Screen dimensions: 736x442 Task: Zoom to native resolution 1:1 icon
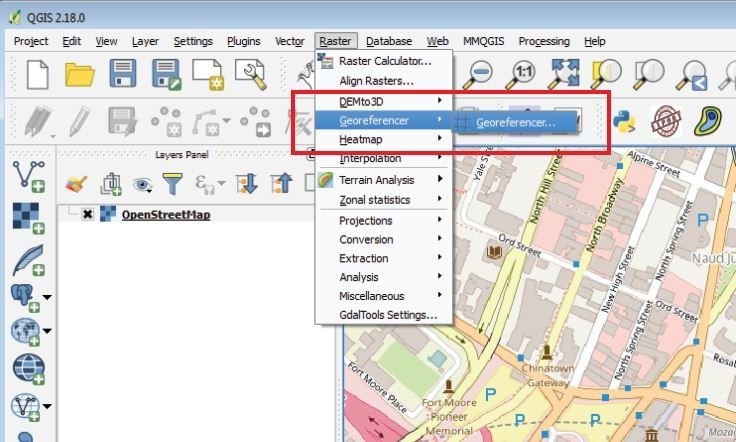(521, 74)
